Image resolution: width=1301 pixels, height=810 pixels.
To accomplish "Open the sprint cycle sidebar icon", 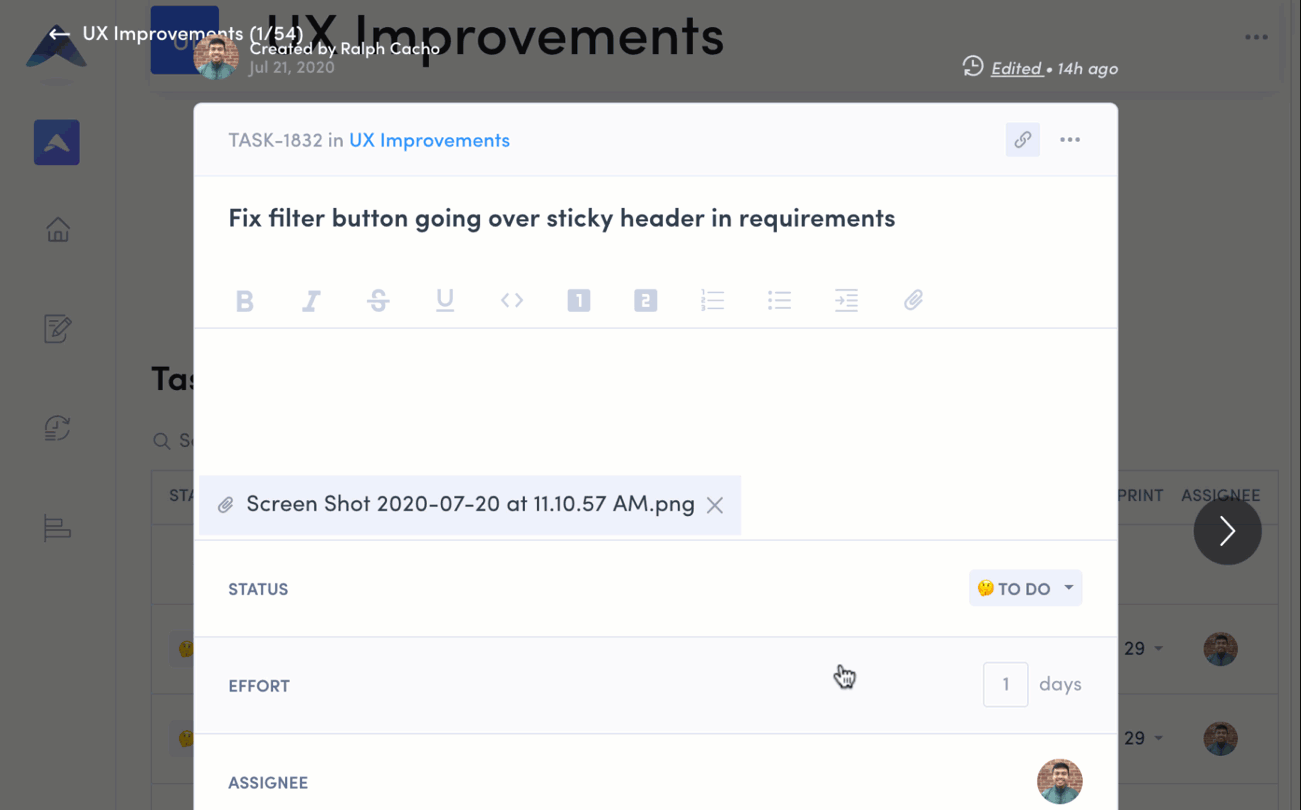I will (58, 428).
